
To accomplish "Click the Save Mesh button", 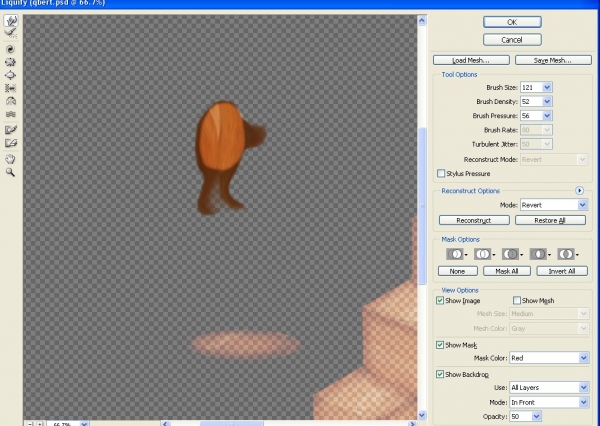I will 553,60.
